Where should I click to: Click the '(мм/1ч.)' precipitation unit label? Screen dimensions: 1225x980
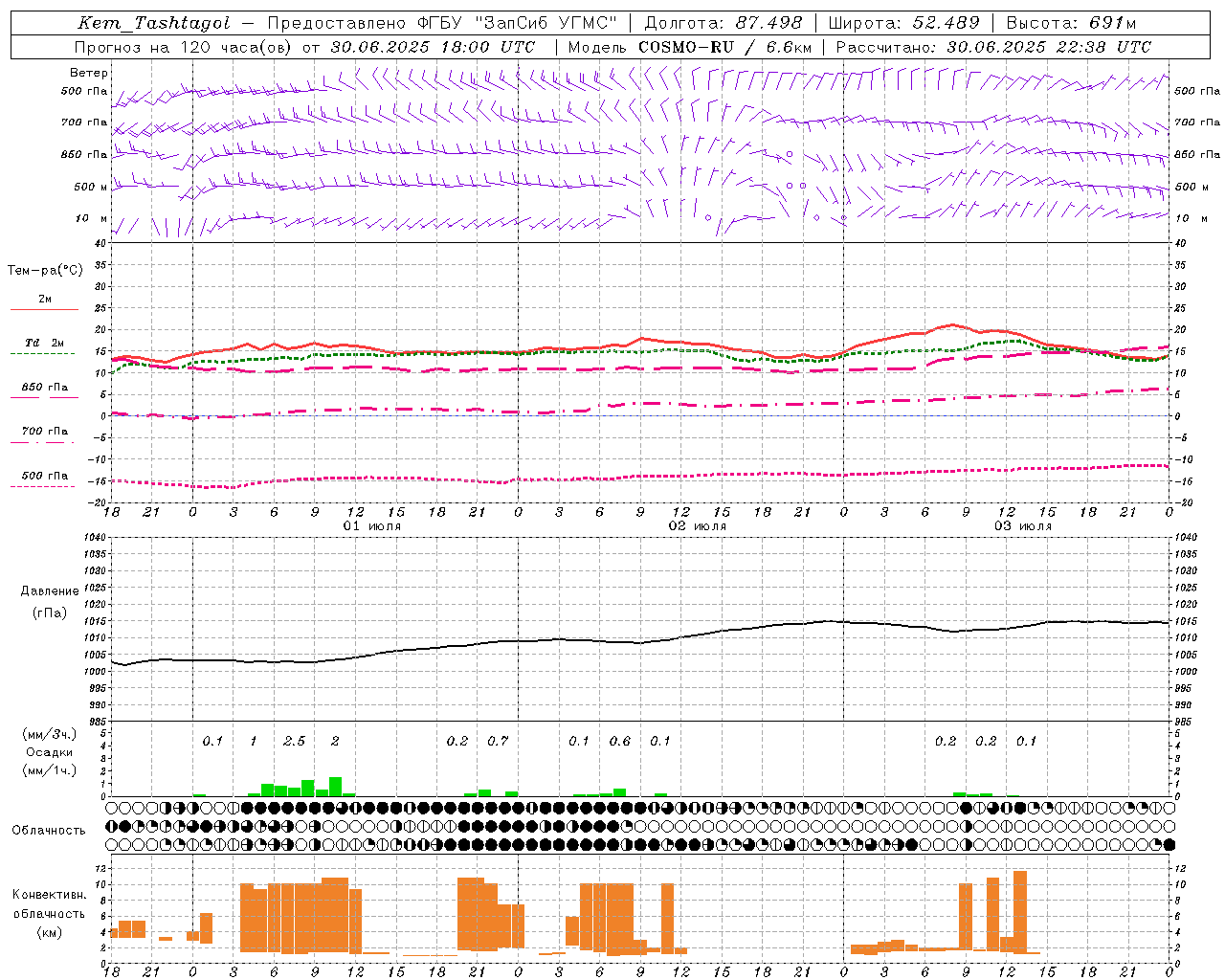pos(50,770)
